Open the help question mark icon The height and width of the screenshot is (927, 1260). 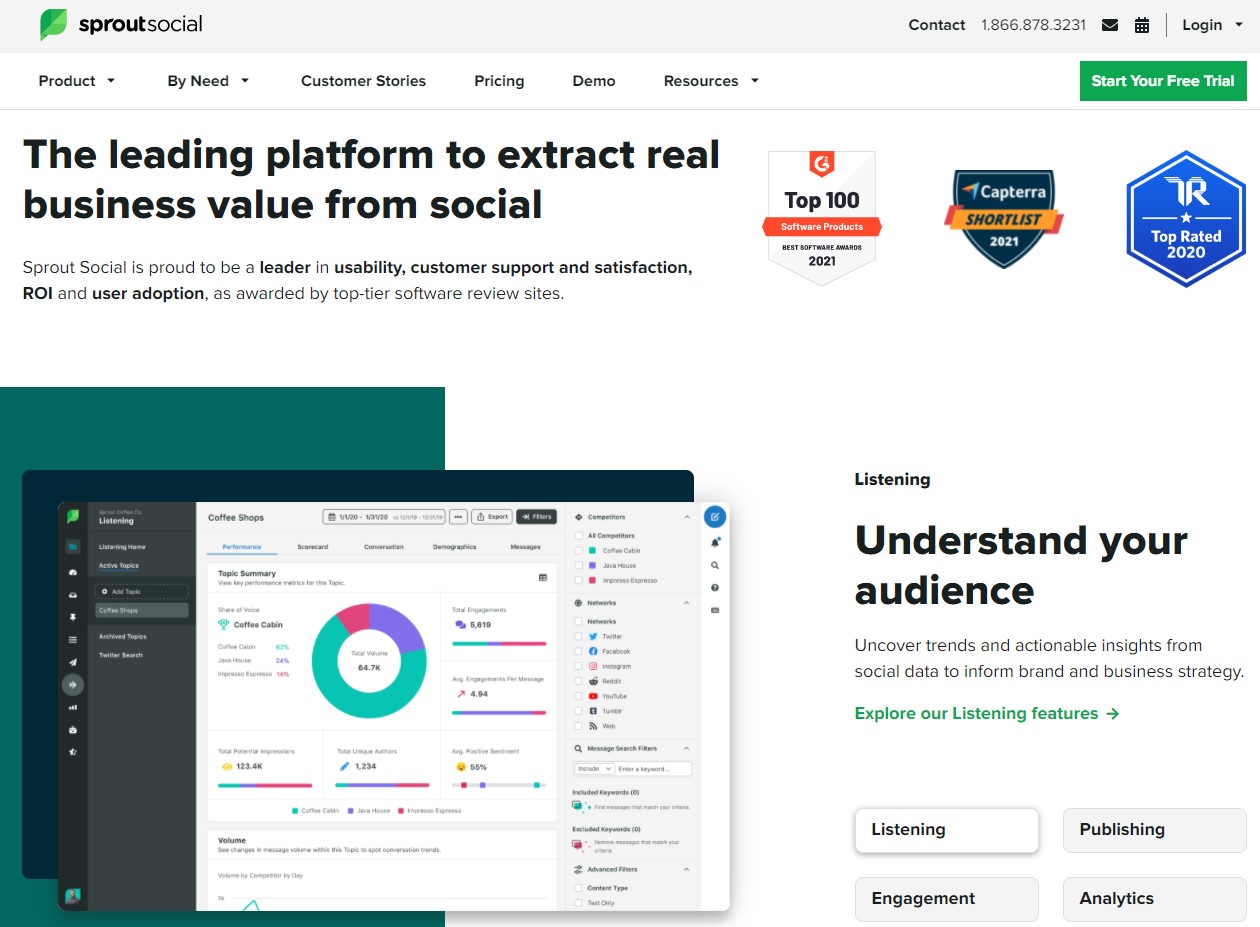pyautogui.click(x=715, y=588)
